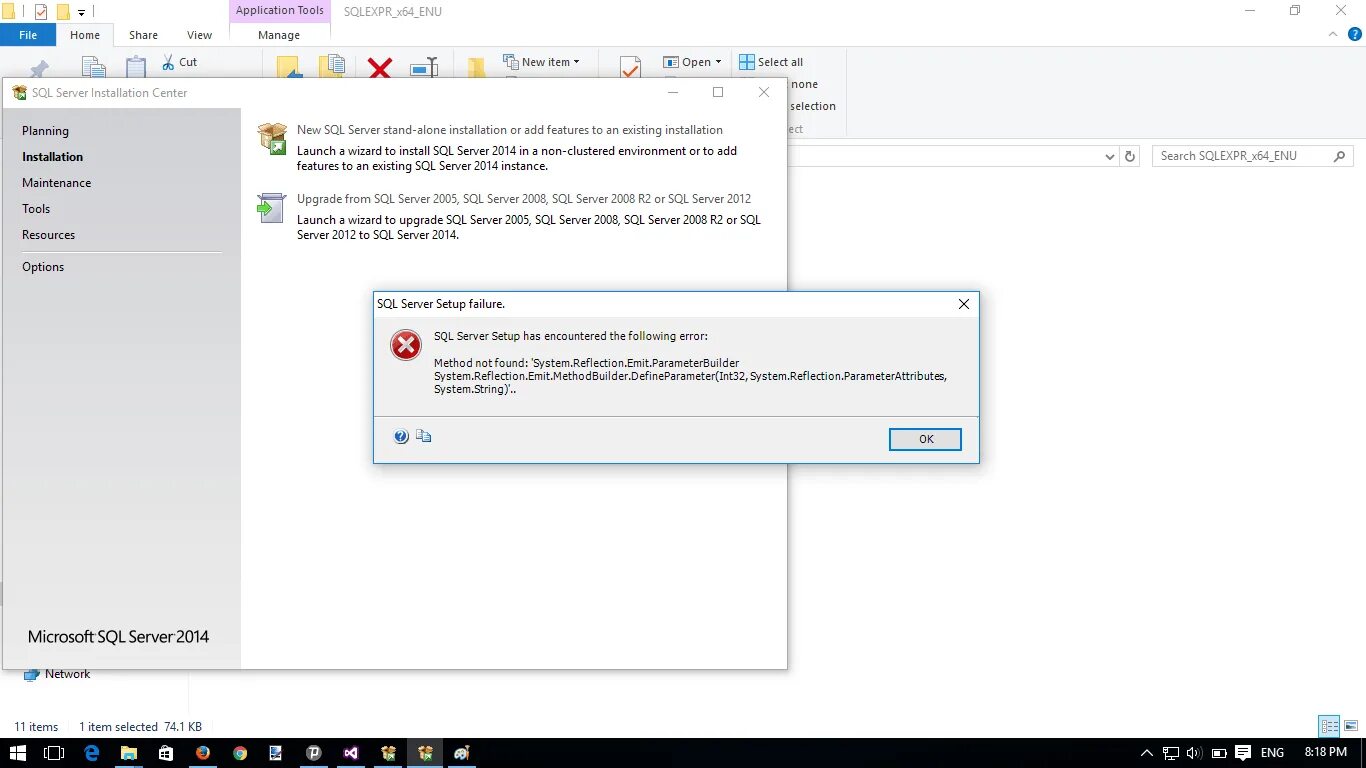Expand the Explorer address bar history dropdown
Image resolution: width=1366 pixels, height=768 pixels.
click(x=1110, y=157)
